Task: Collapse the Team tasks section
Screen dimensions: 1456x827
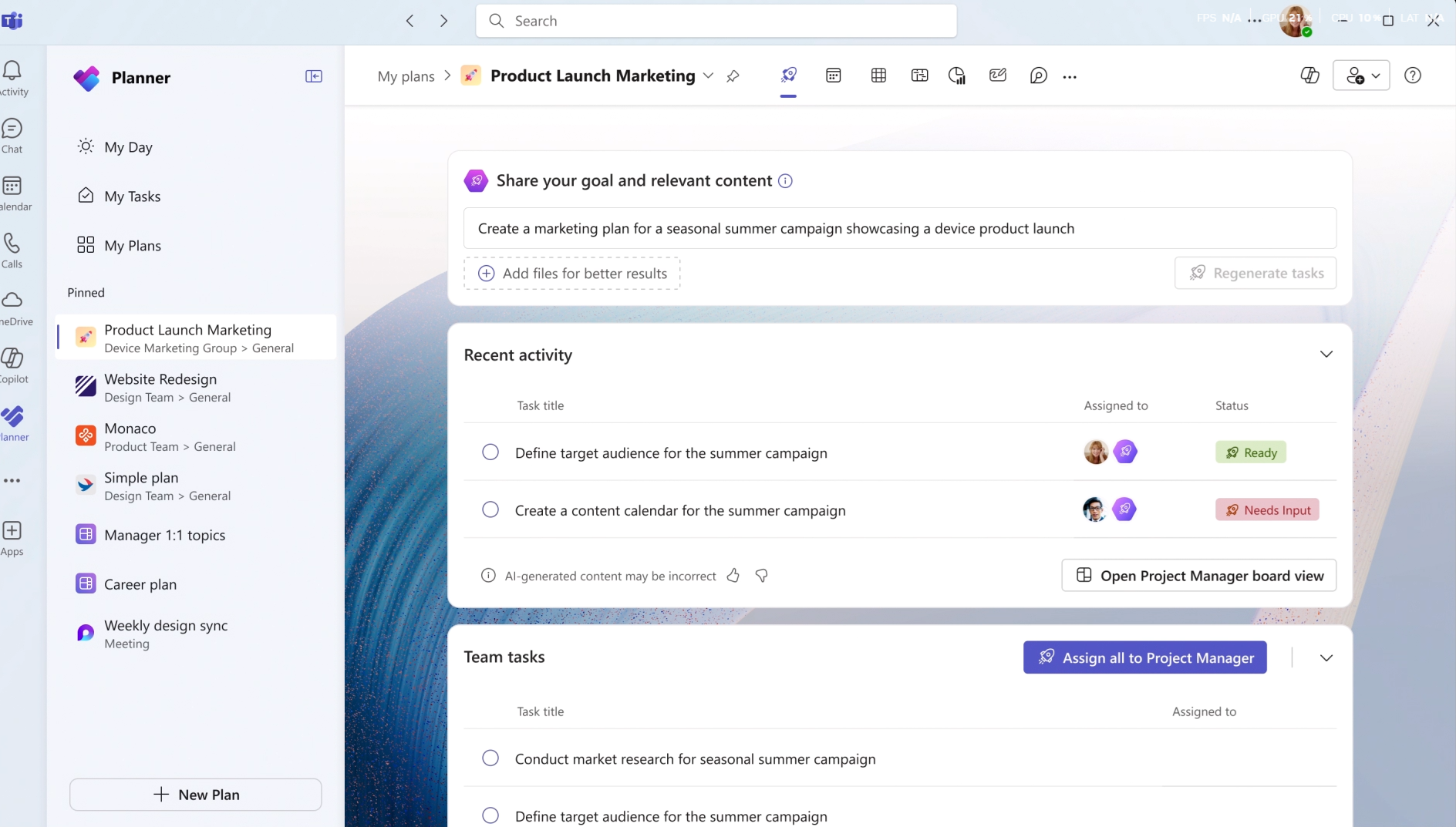Action: click(1326, 658)
